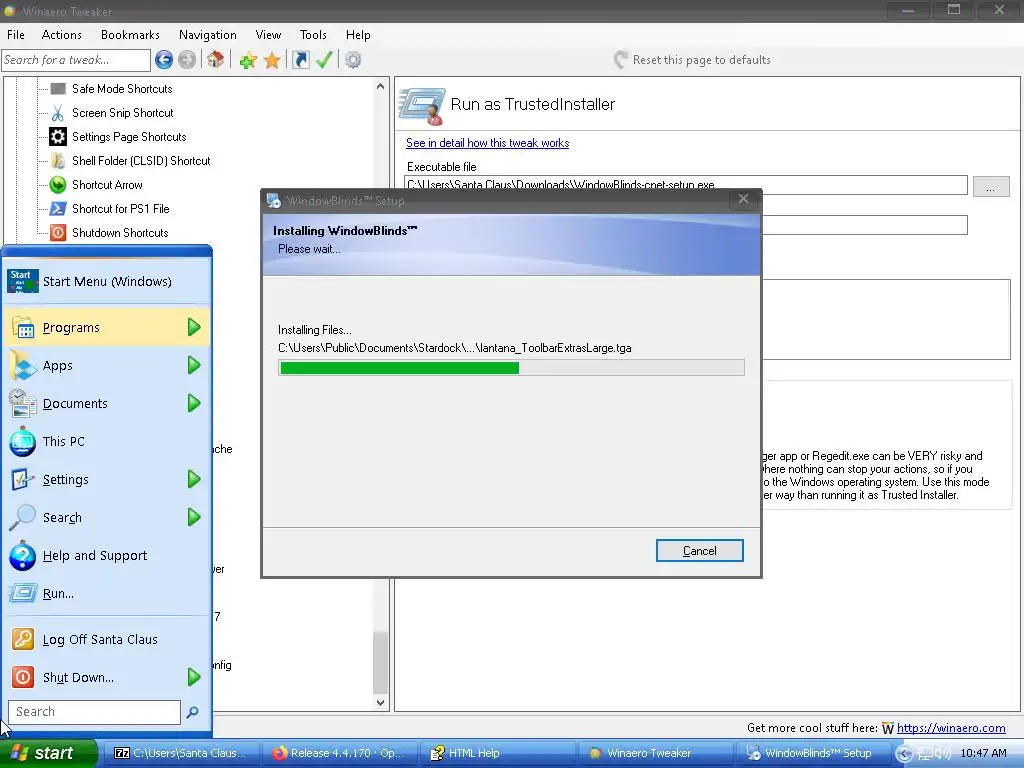Click the This PC monitor icon
Image resolution: width=1024 pixels, height=768 pixels.
(23, 441)
